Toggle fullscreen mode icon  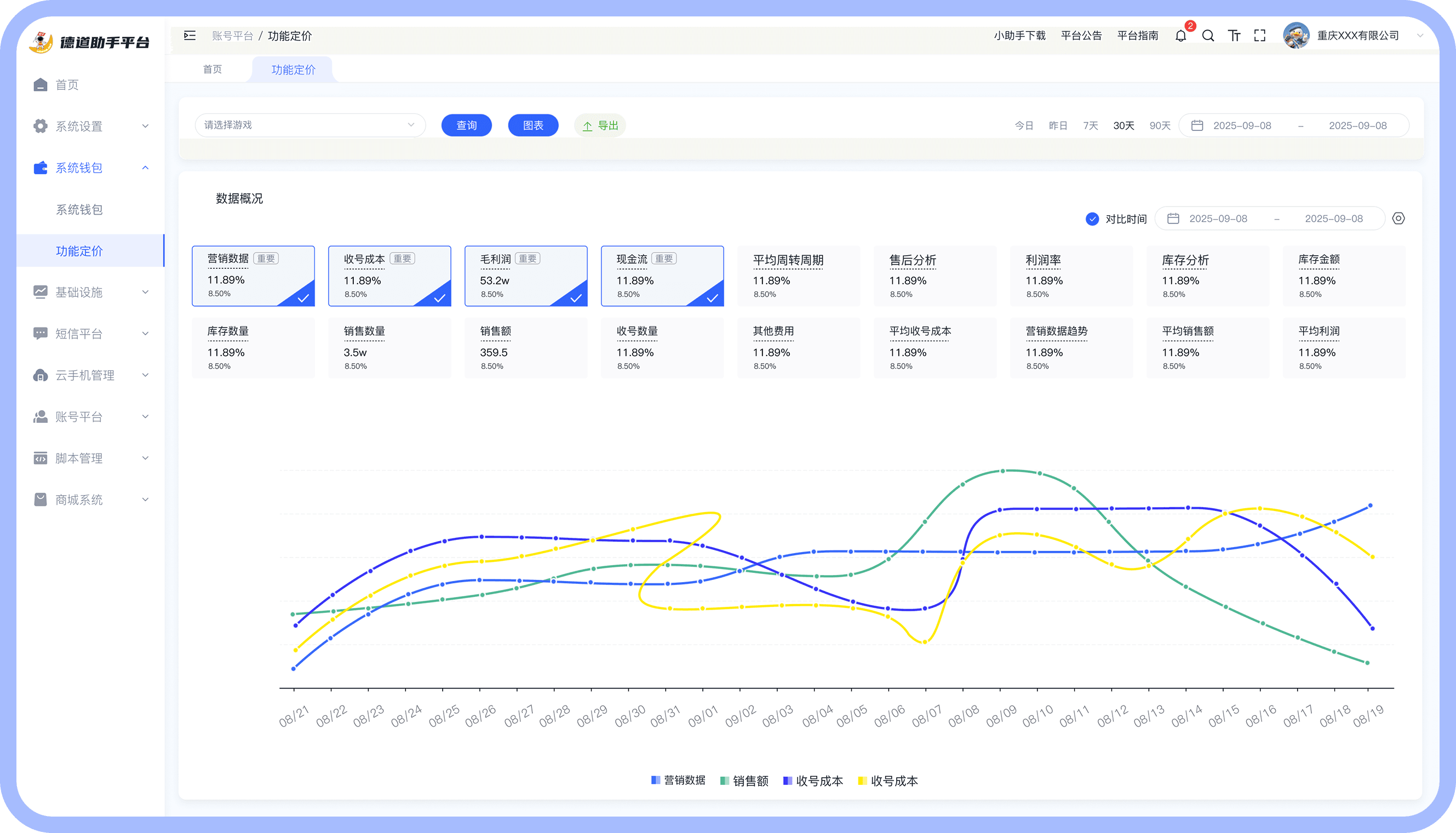click(x=1260, y=36)
